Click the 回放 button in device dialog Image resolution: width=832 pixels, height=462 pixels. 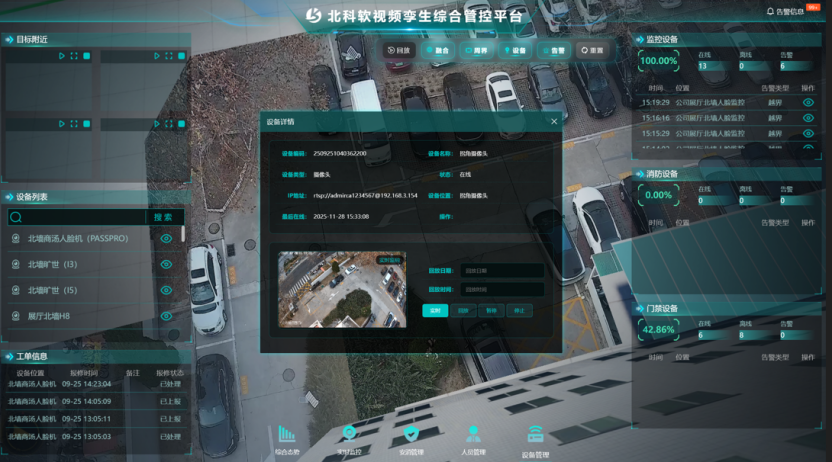point(463,311)
